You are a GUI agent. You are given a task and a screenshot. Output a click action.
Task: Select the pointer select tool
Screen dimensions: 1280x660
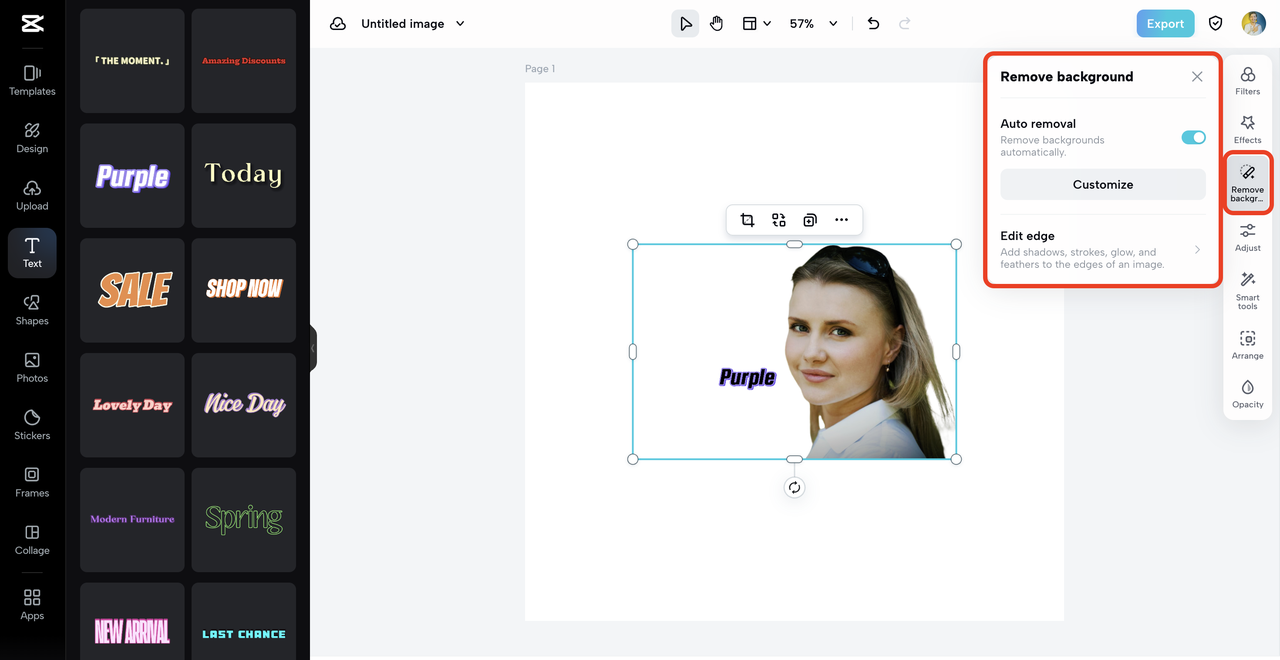[x=685, y=24]
